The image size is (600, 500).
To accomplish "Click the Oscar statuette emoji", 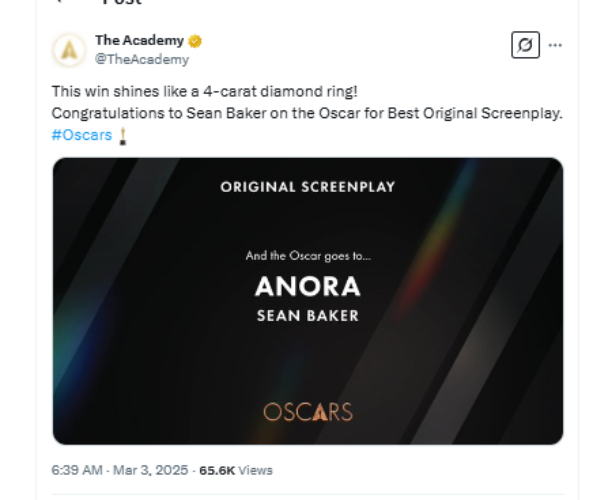I will (122, 136).
